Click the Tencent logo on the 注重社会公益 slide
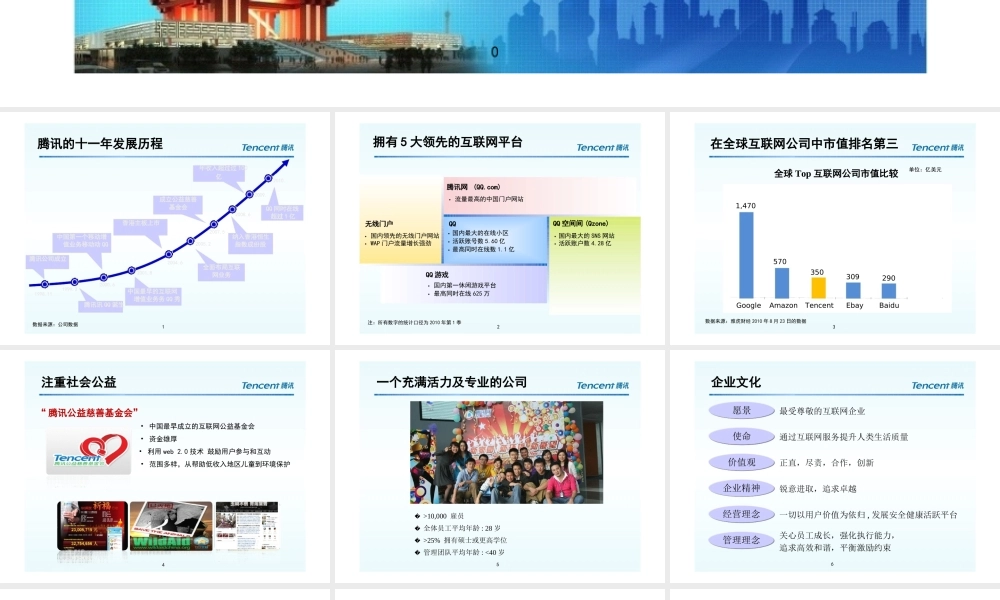The width and height of the screenshot is (1000, 600). 268,385
